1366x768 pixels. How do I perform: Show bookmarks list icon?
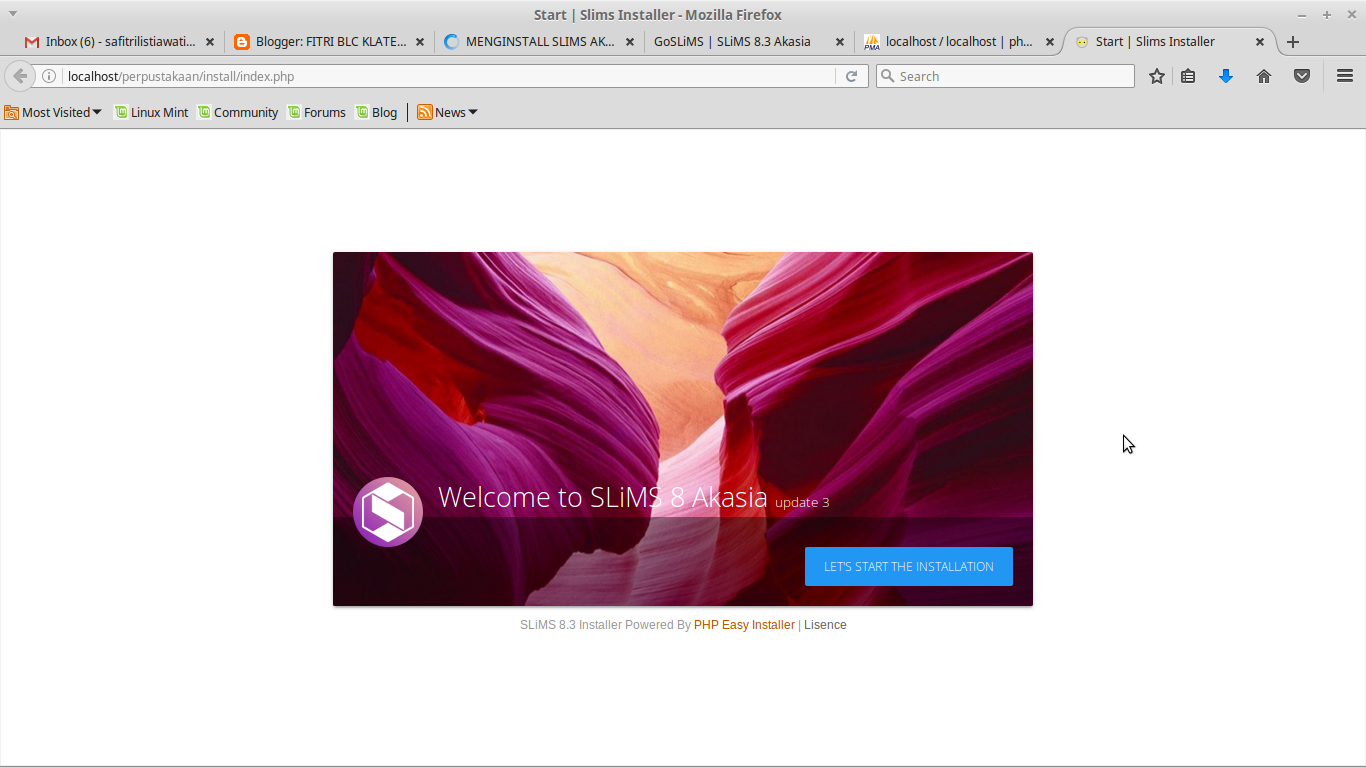[1188, 76]
